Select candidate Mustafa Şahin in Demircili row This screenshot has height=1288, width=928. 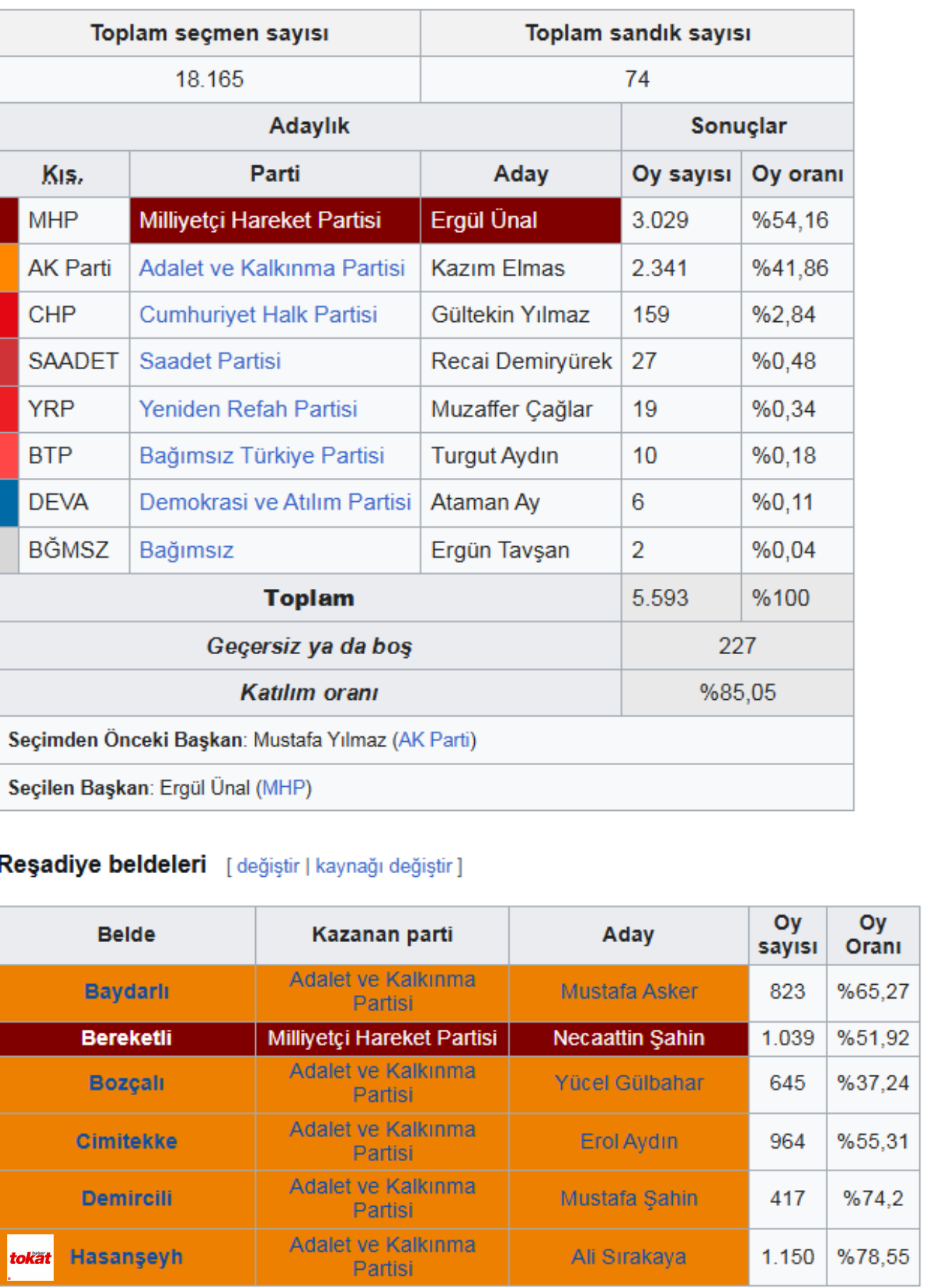coord(629,1198)
